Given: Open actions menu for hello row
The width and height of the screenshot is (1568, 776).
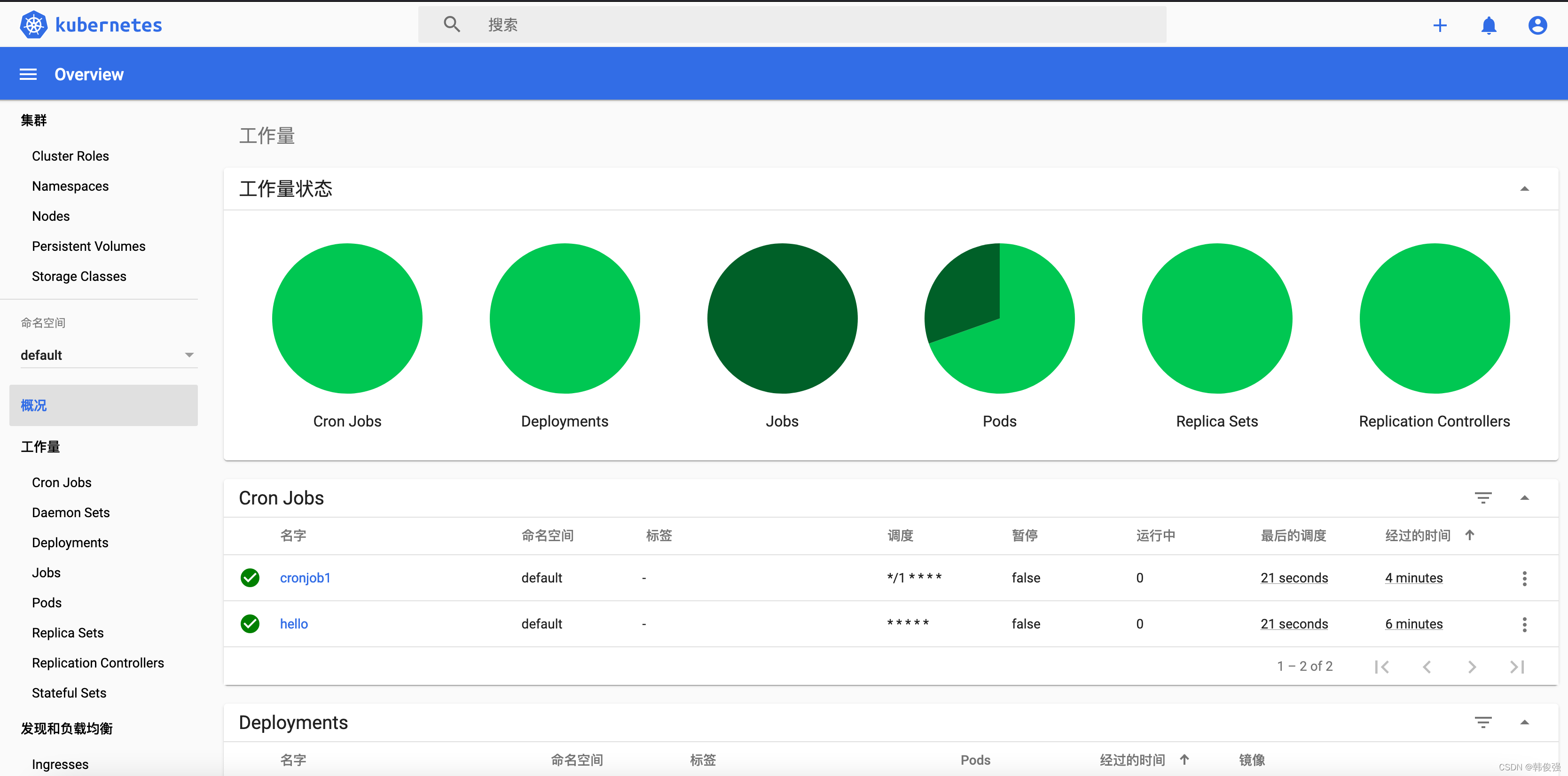Looking at the screenshot, I should 1524,625.
